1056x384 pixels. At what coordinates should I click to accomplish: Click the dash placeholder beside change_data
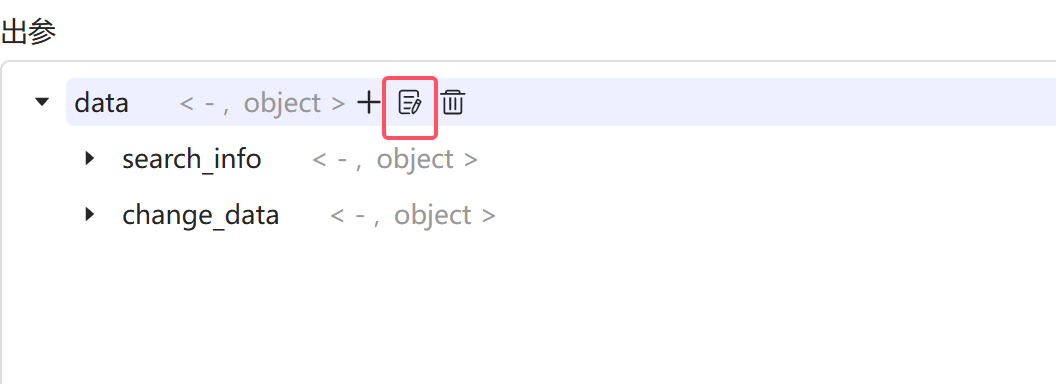[359, 216]
